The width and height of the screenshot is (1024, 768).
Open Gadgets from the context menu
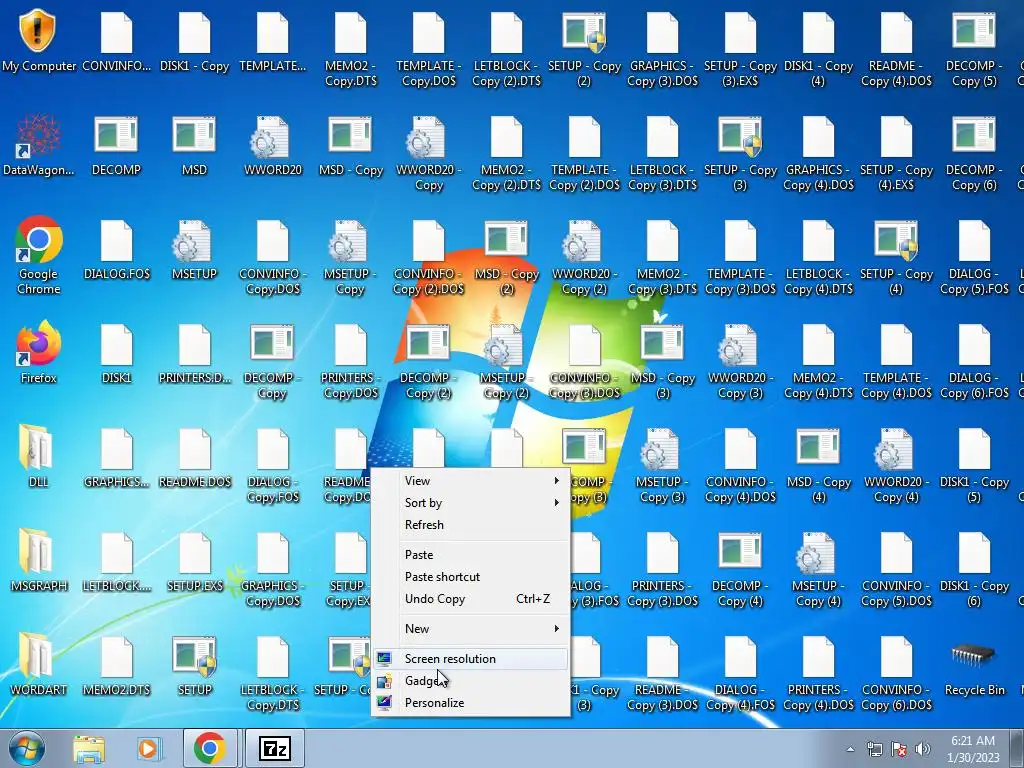[x=470, y=681]
